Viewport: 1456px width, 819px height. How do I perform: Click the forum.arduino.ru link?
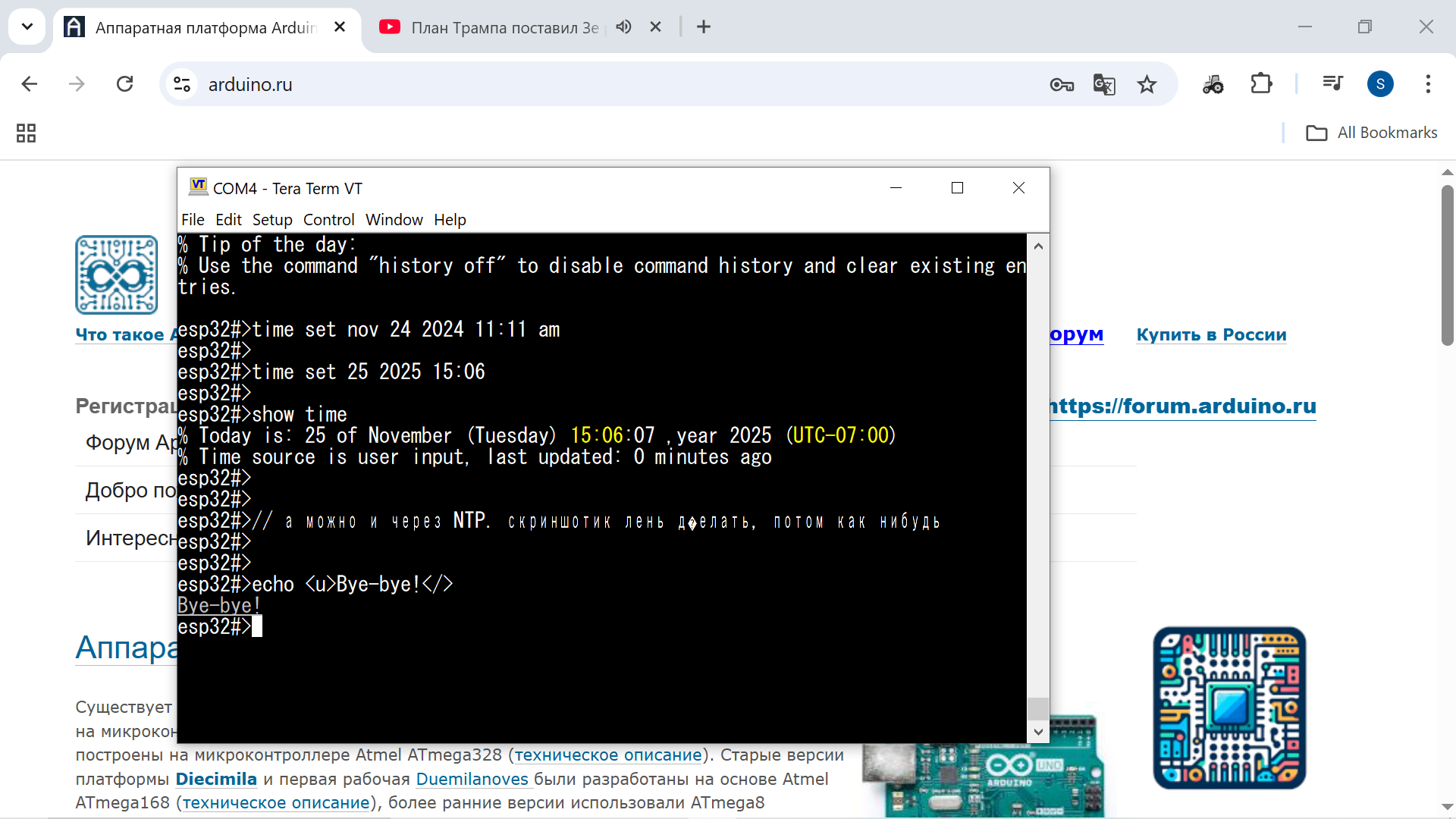[1183, 406]
